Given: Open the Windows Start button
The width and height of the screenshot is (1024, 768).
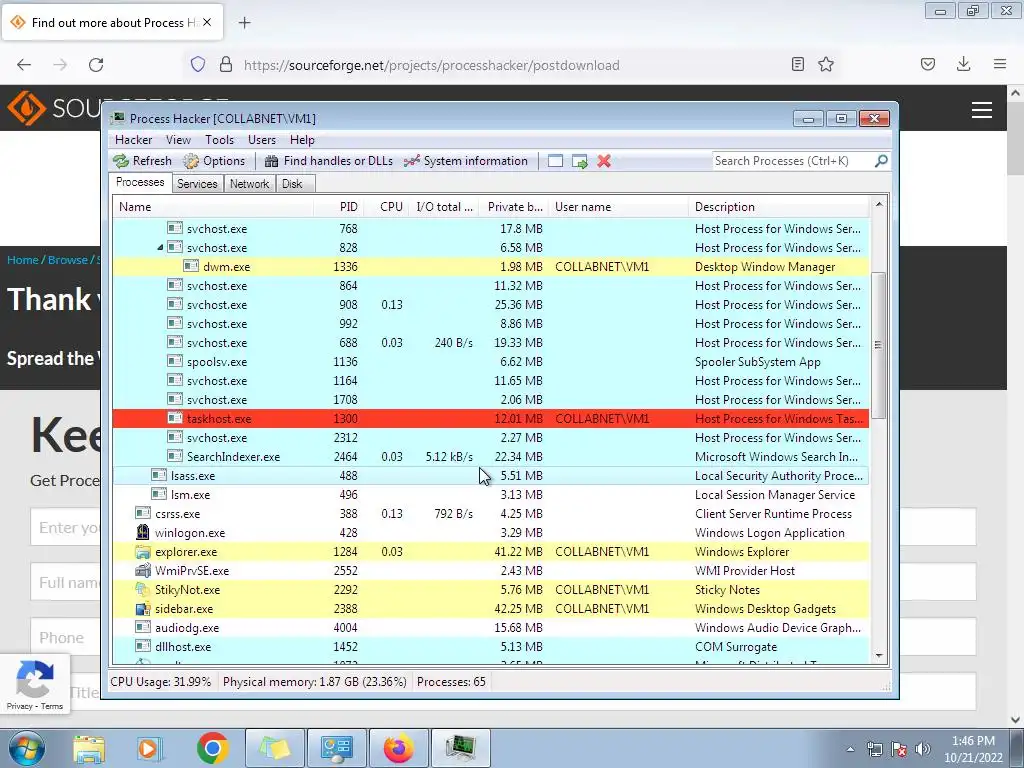Looking at the screenshot, I should [x=27, y=748].
